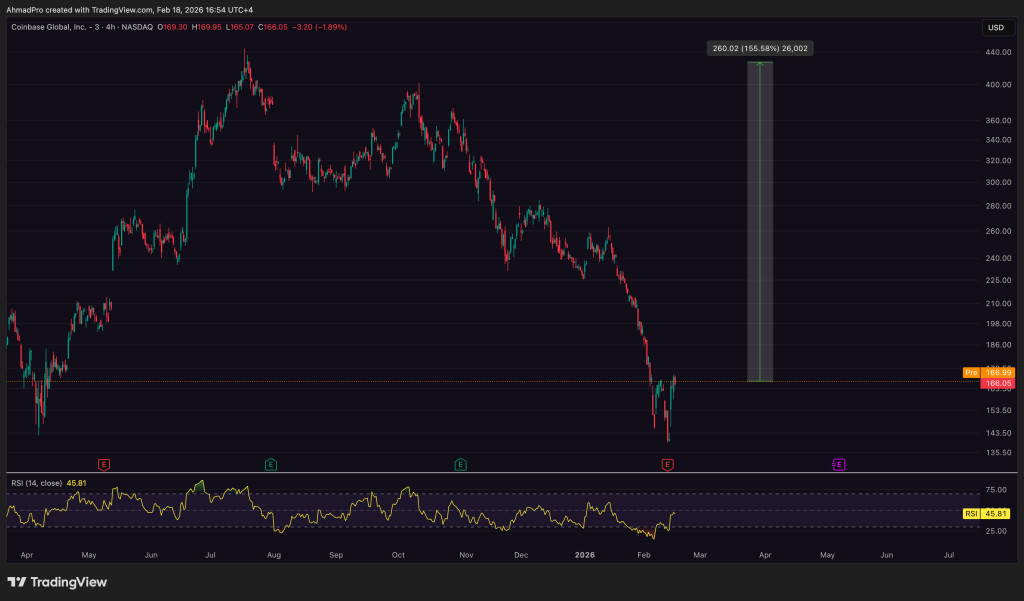Click the TradingView logo
This screenshot has height=601, width=1024.
pyautogui.click(x=57, y=582)
